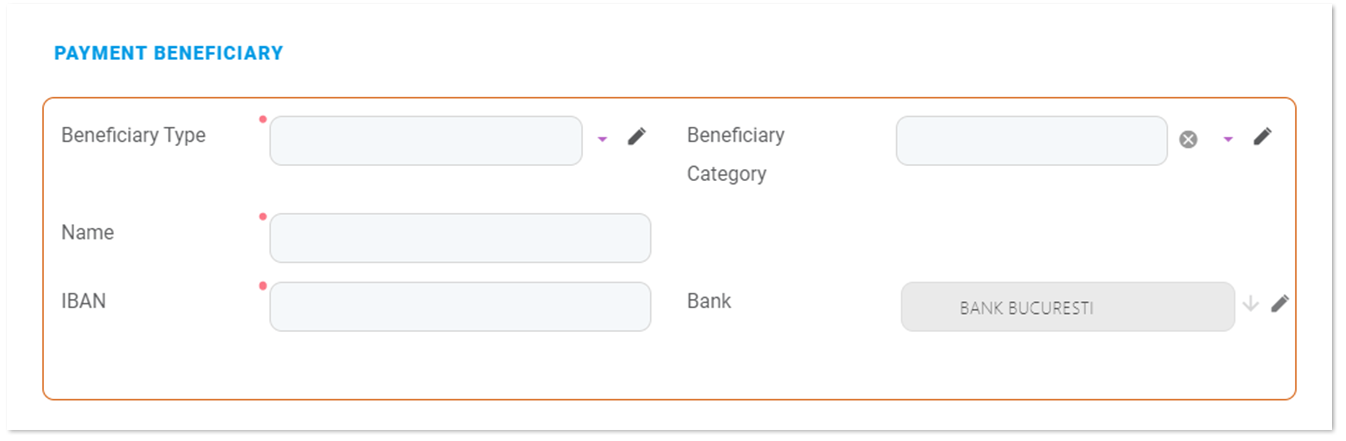Click the Name label text
The image size is (1346, 441).
[x=88, y=232]
